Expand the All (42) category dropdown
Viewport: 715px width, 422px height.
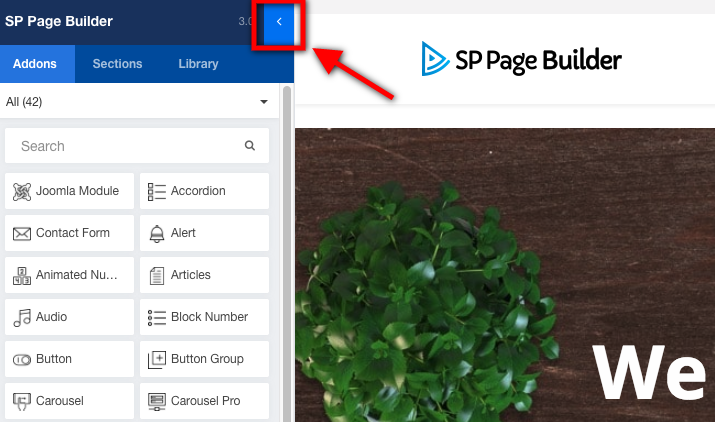140,101
